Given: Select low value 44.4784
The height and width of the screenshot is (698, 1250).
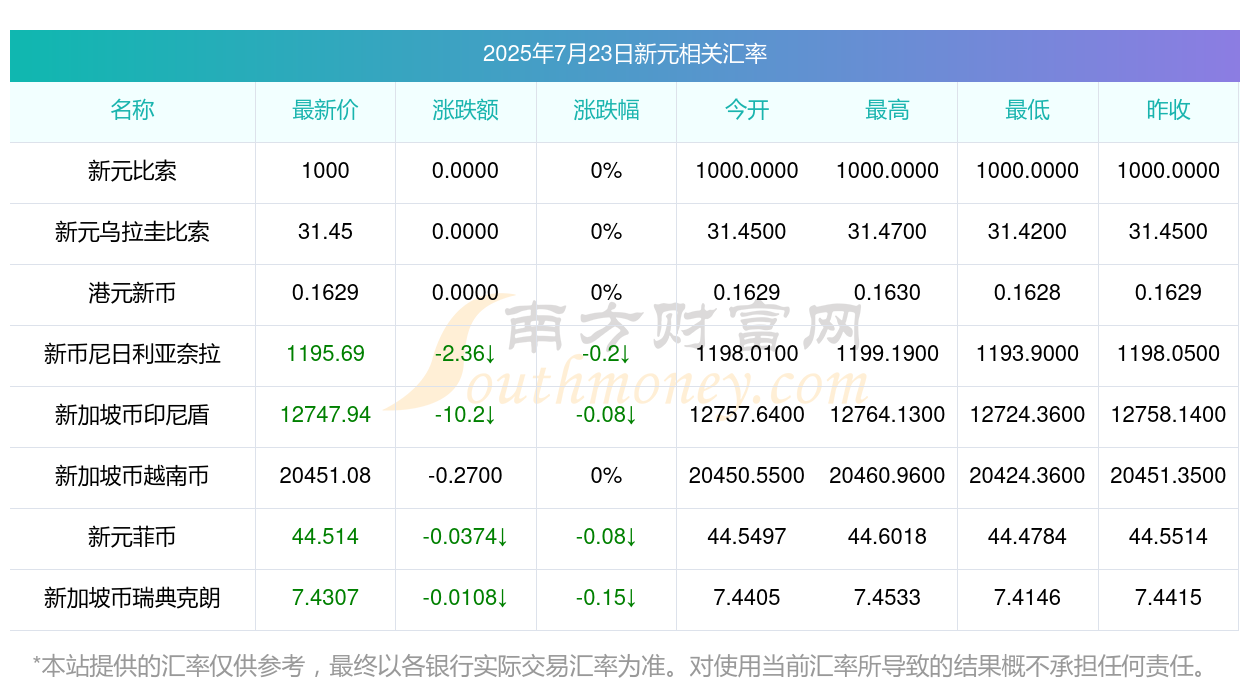Looking at the screenshot, I should pyautogui.click(x=1028, y=537).
